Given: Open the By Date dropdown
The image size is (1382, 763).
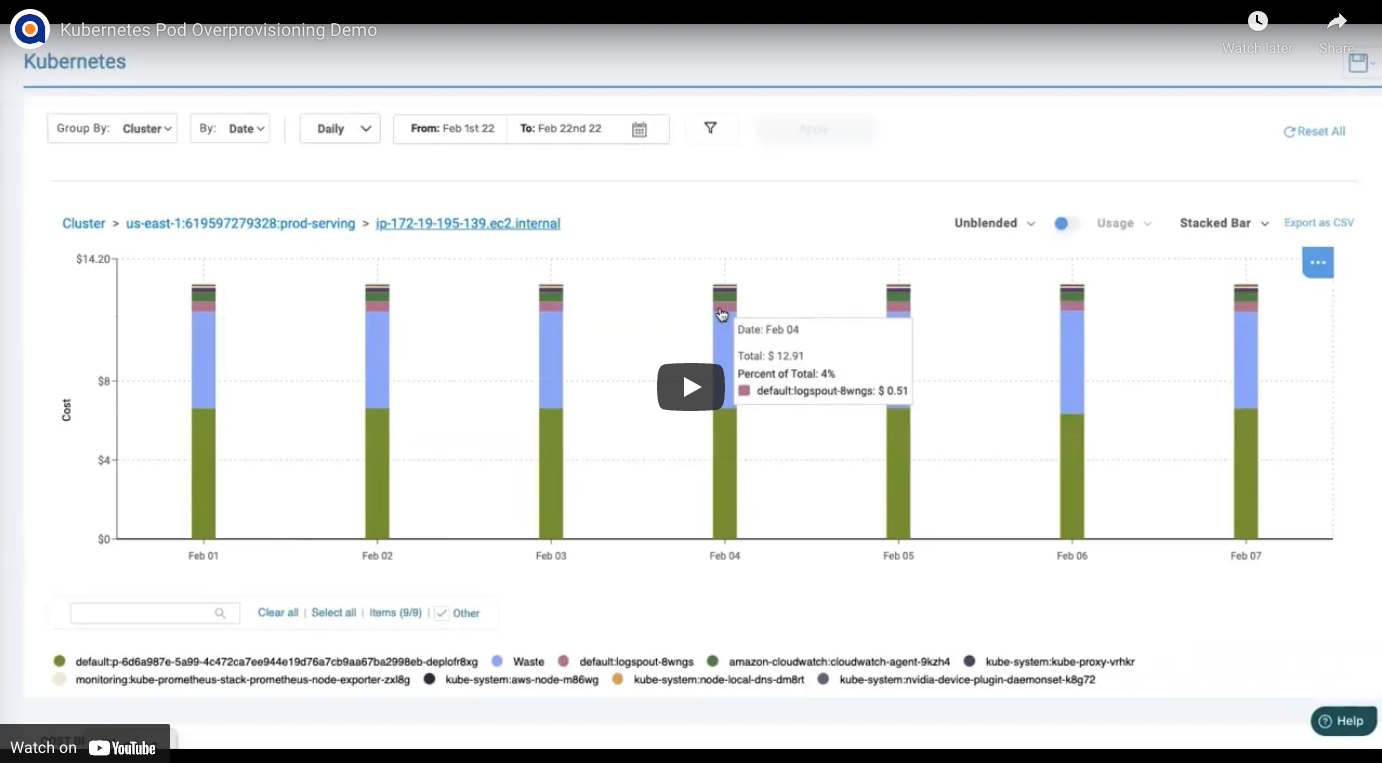Looking at the screenshot, I should 230,128.
